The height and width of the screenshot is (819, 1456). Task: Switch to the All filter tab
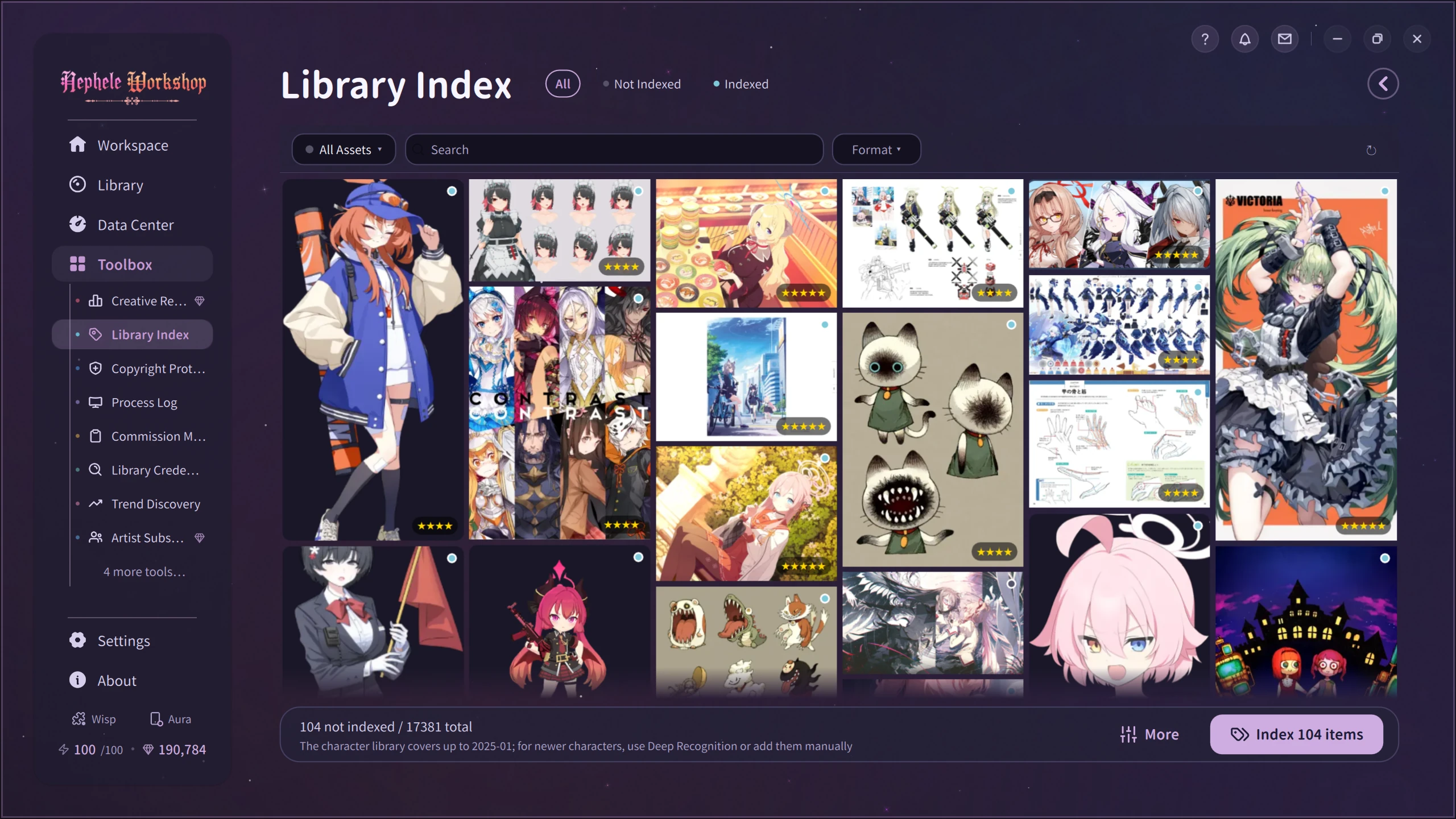tap(562, 84)
